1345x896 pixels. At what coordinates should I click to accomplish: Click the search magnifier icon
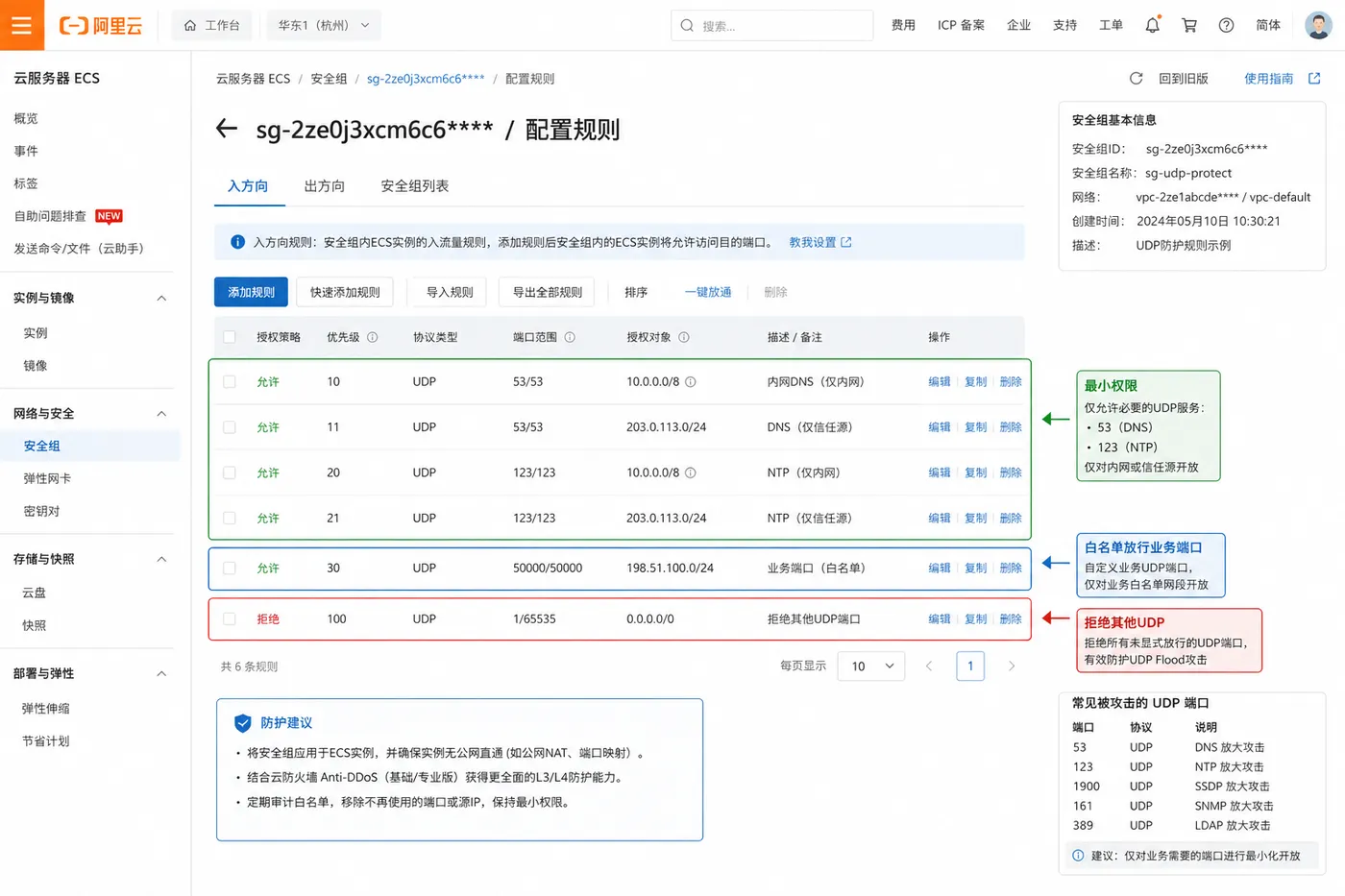(x=687, y=26)
